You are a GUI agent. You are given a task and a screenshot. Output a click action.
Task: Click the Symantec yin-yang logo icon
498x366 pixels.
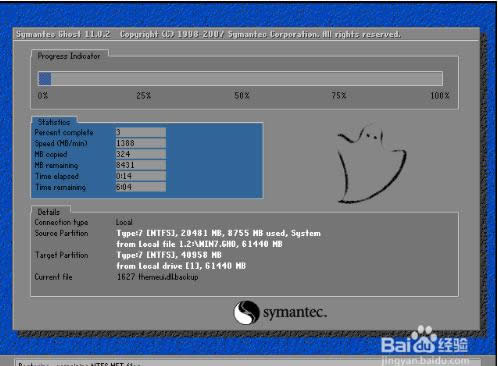tap(246, 312)
